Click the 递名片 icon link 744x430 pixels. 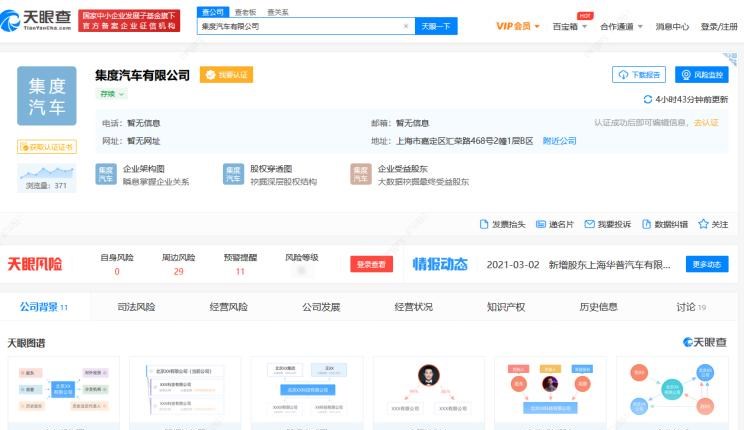coord(555,224)
